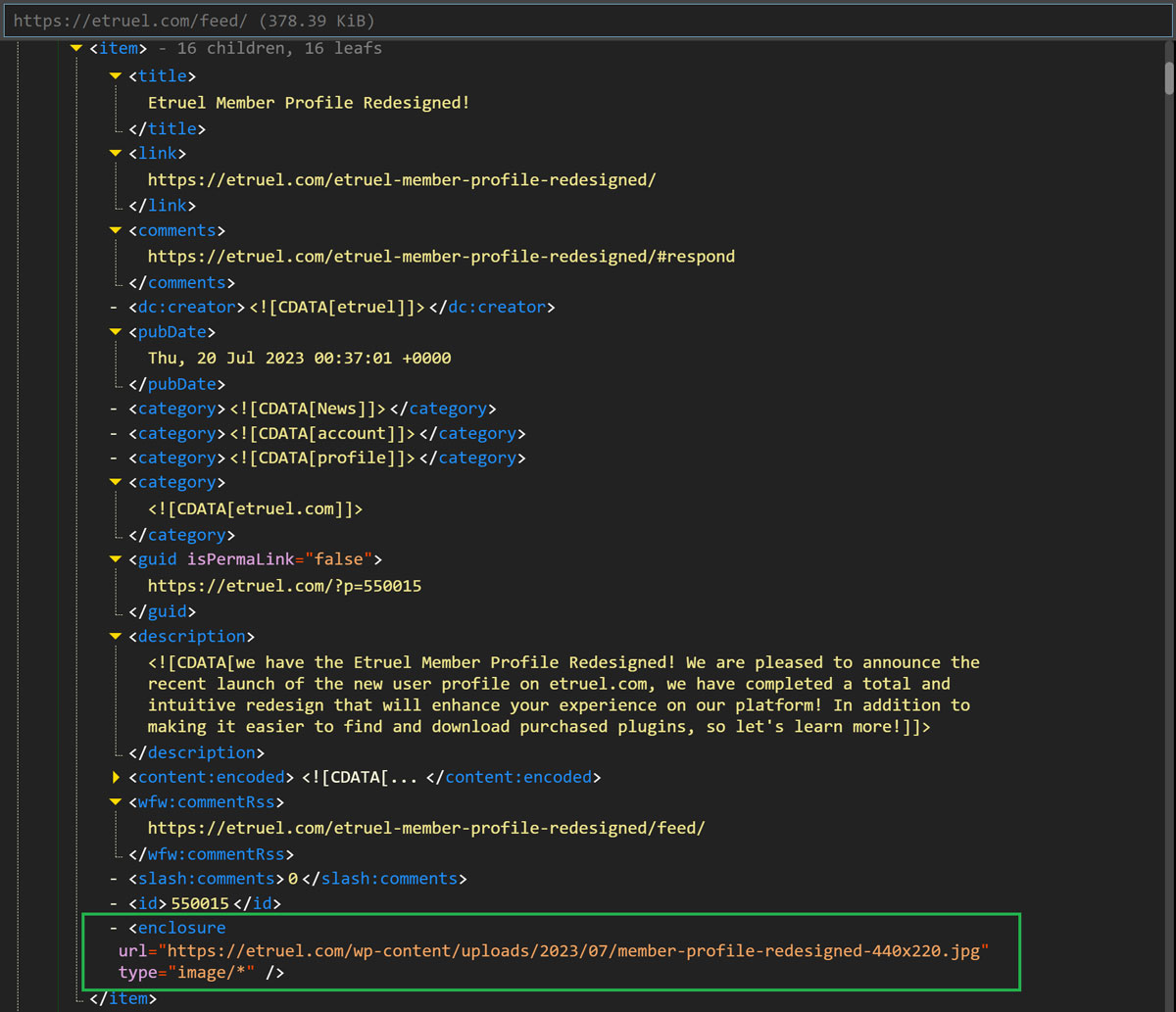Collapse the description element
Image resolution: width=1176 pixels, height=1012 pixels.
point(116,637)
